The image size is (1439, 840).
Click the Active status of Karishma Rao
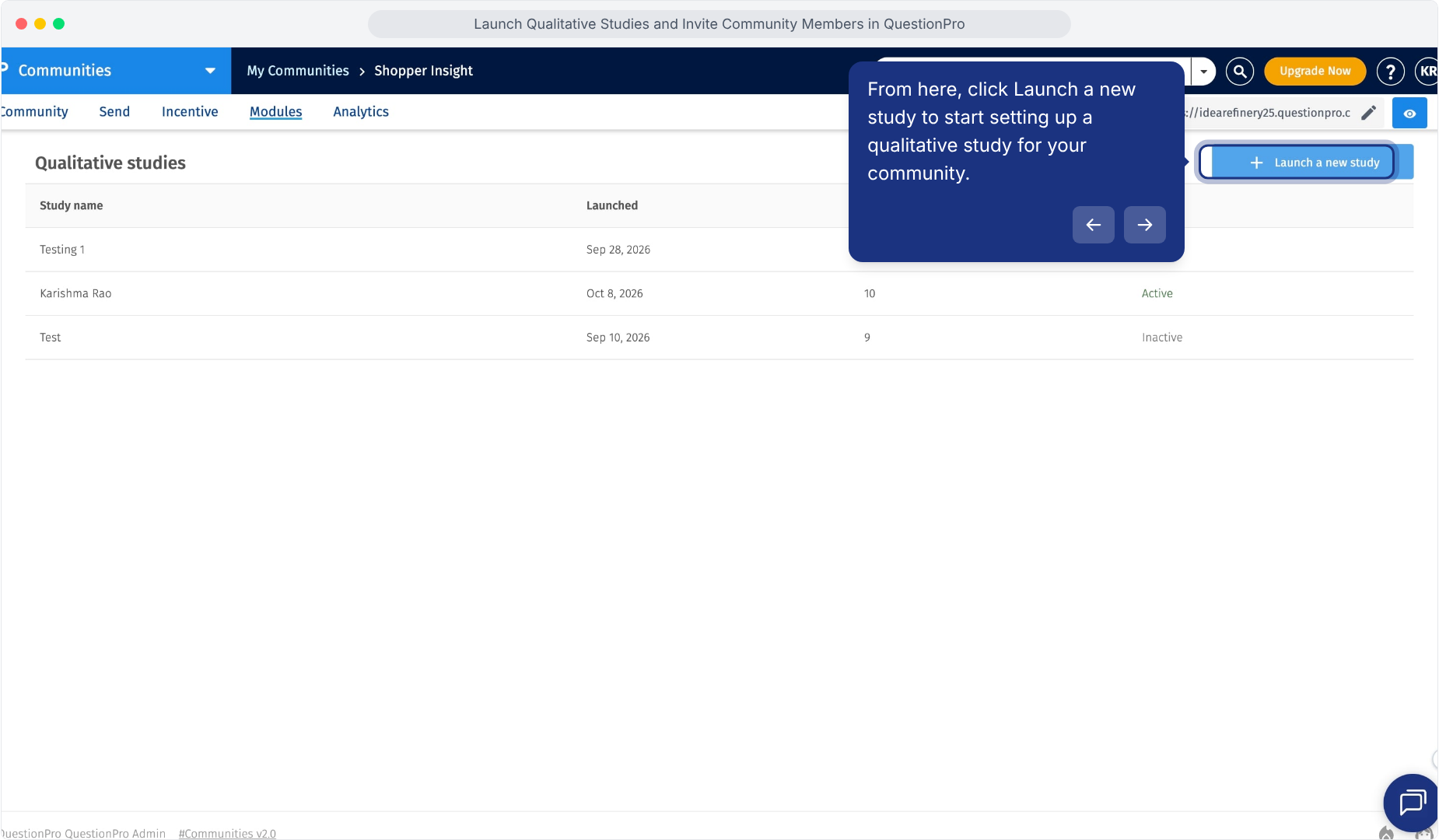coord(1157,293)
